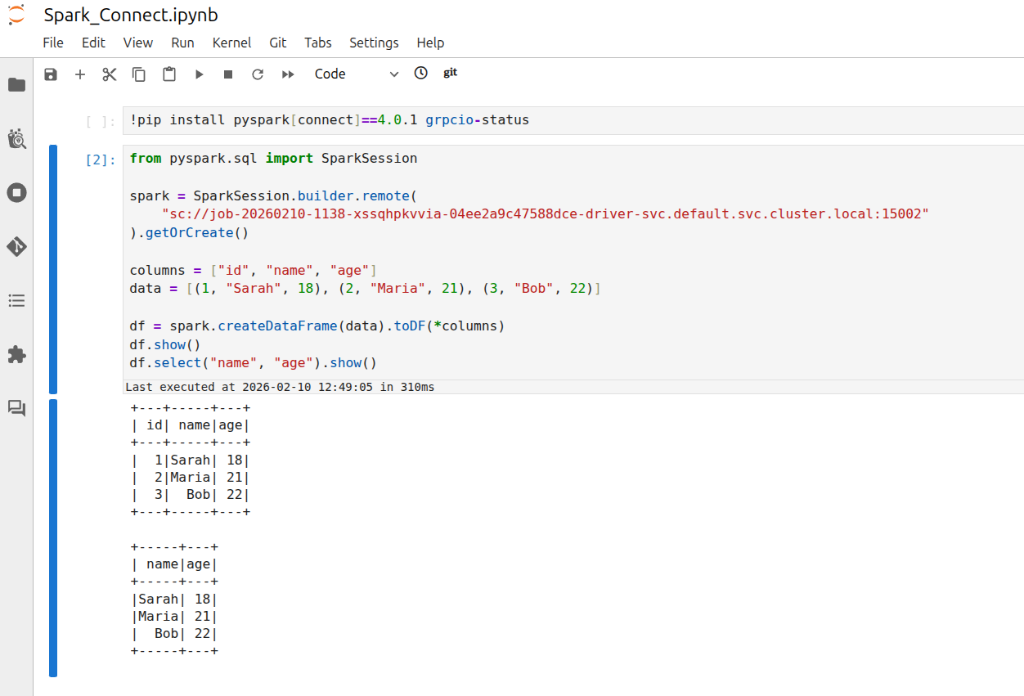Click the git toolbar button

[450, 73]
